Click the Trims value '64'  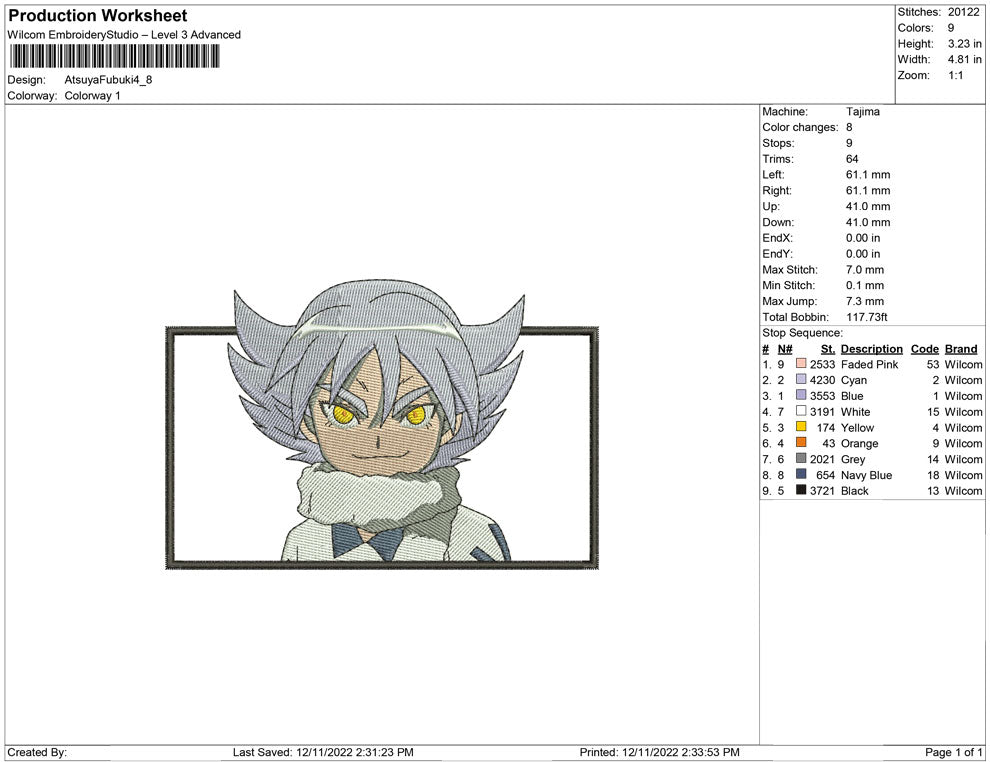coord(852,159)
